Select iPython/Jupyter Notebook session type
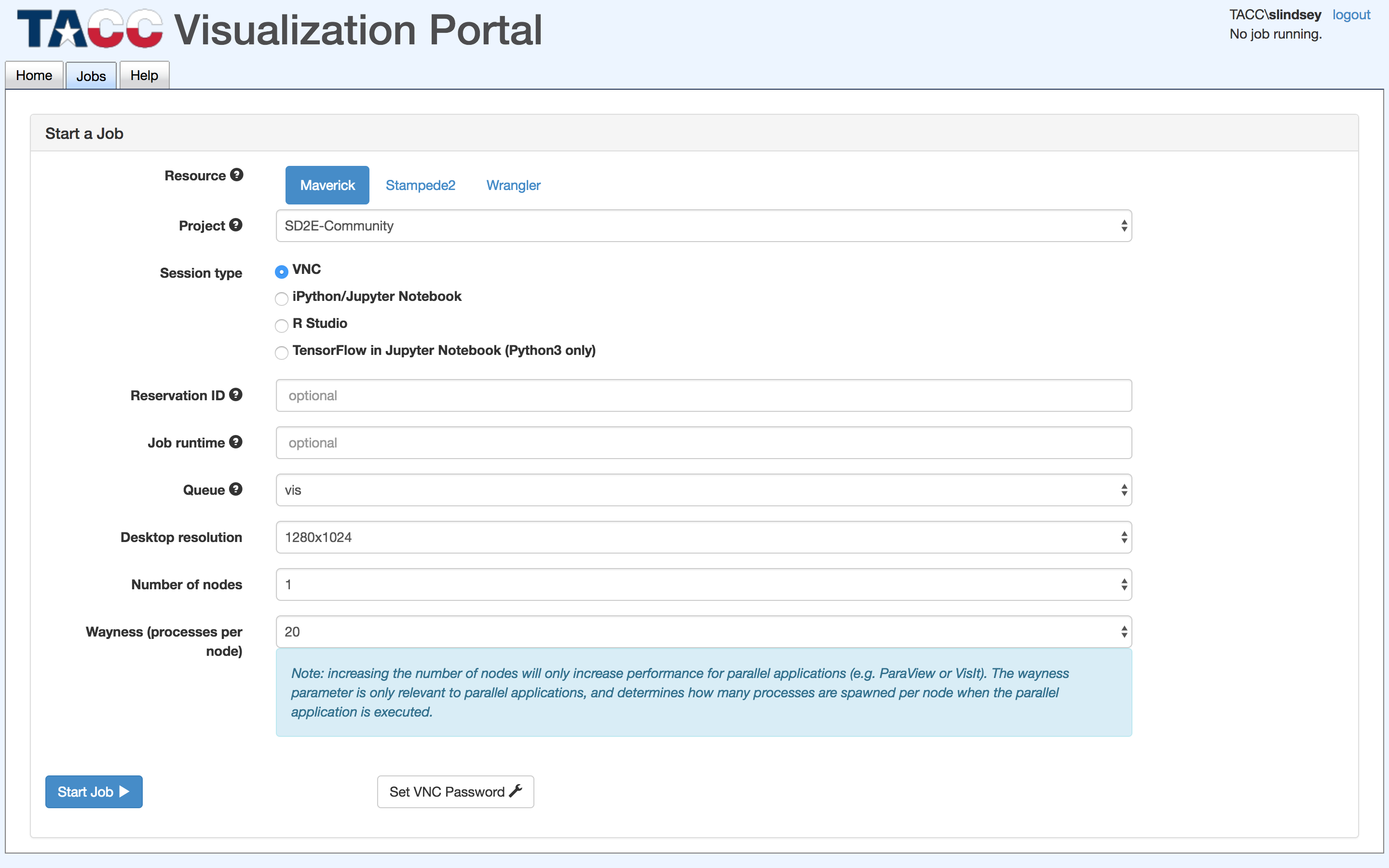This screenshot has height=868, width=1389. tap(281, 298)
